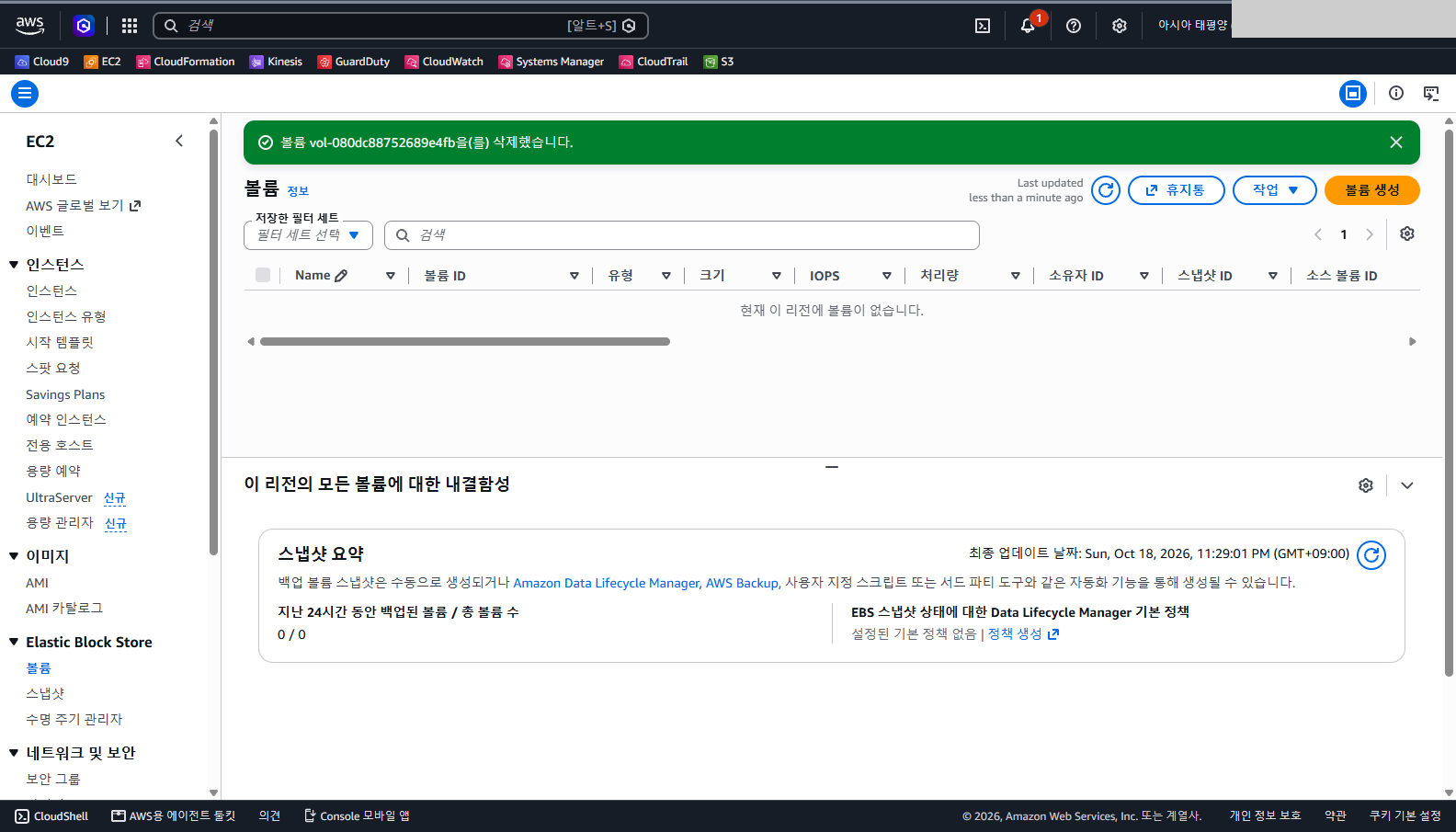Refresh the snapshot summary card
Image resolution: width=1456 pixels, height=832 pixels.
pos(1371,555)
